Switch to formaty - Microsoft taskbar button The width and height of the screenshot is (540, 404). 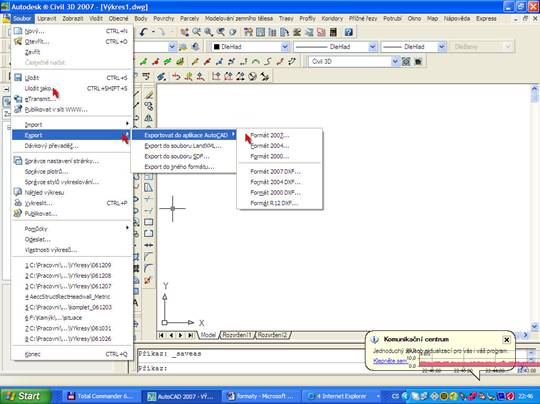[x=261, y=396]
